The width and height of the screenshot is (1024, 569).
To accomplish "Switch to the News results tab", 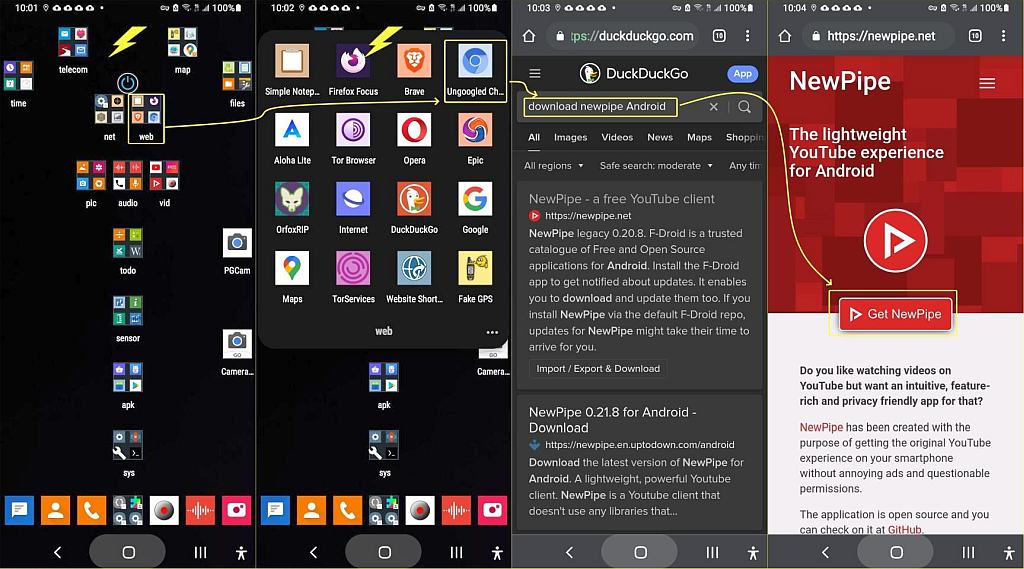I will coord(660,137).
